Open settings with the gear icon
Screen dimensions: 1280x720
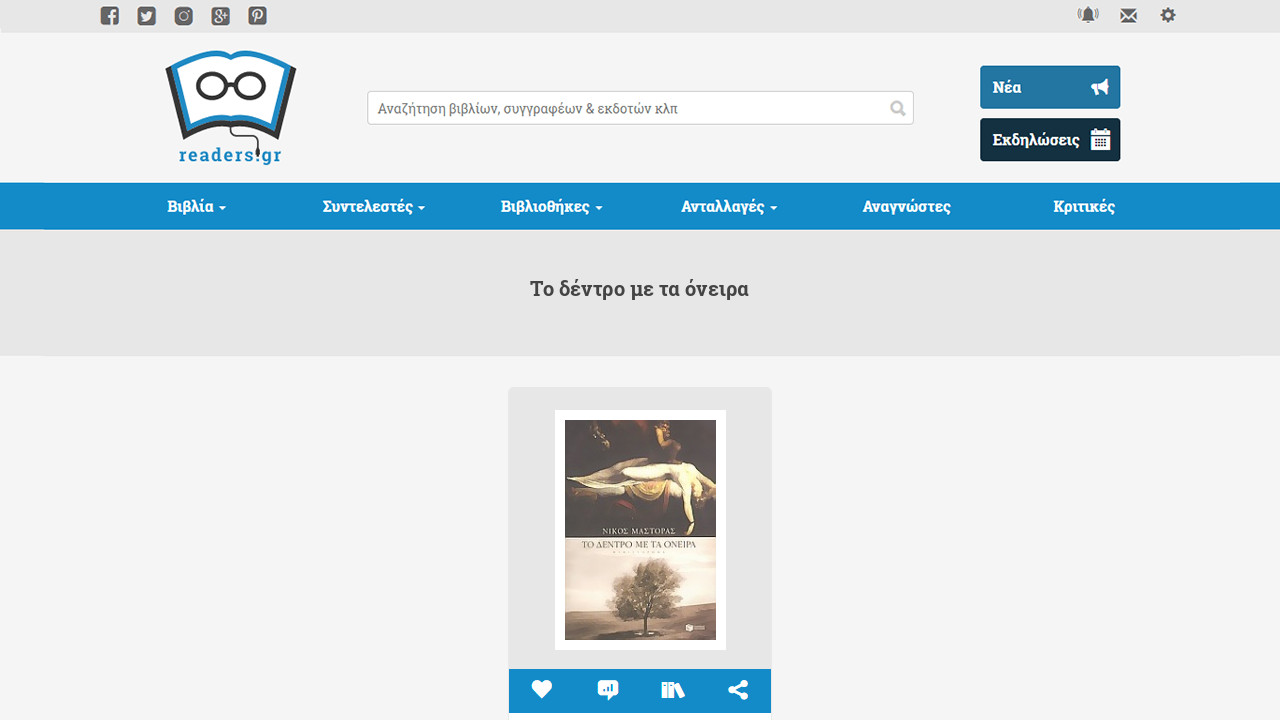[1168, 15]
